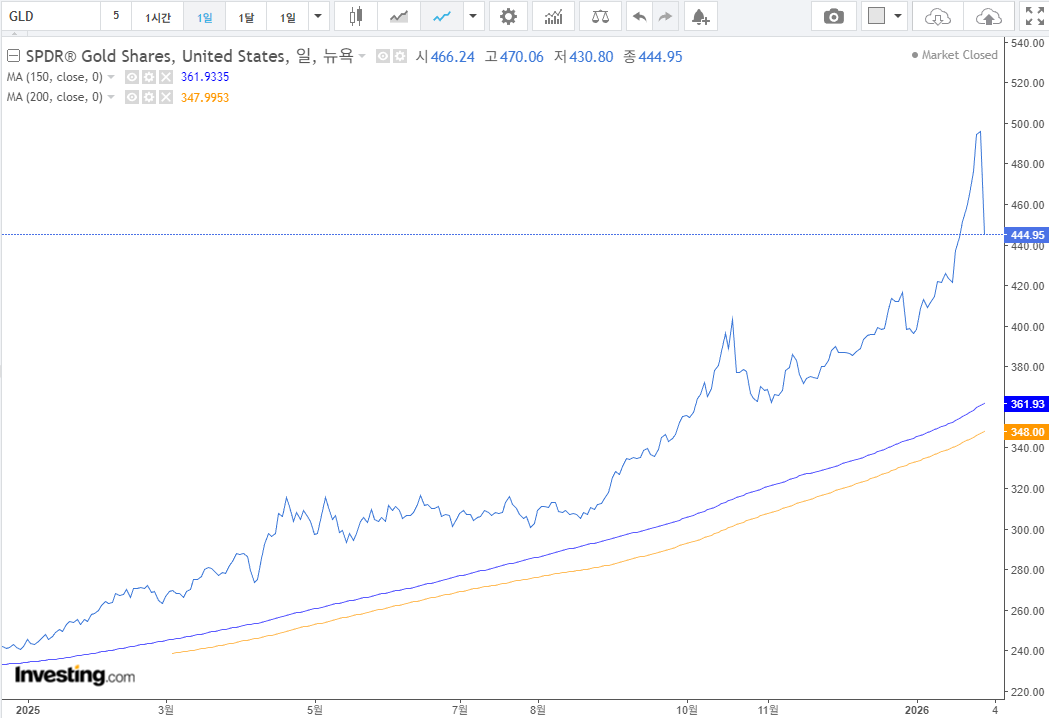Click the 361.93 blue axis label
The height and width of the screenshot is (718, 1049).
1027,404
